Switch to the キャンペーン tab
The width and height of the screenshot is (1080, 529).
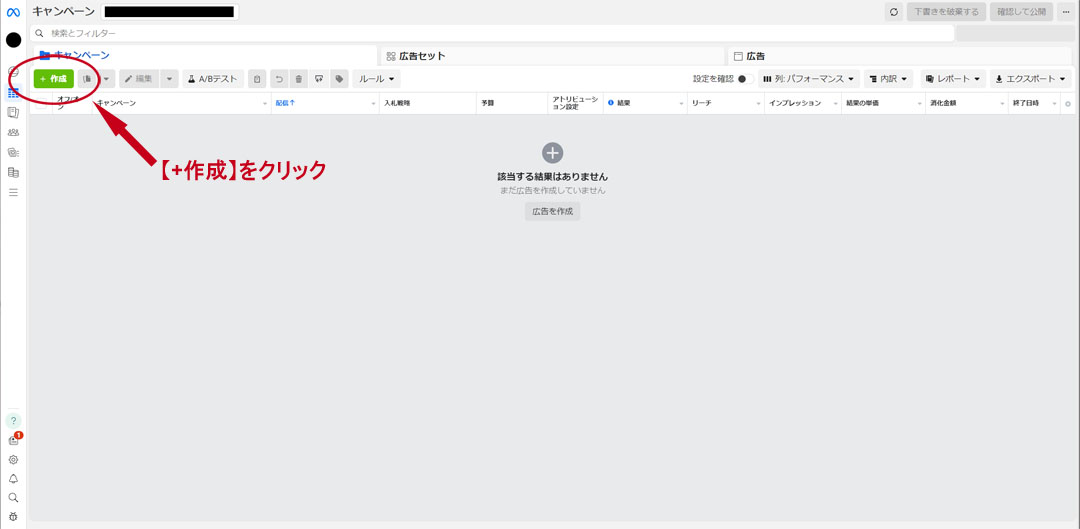click(205, 56)
